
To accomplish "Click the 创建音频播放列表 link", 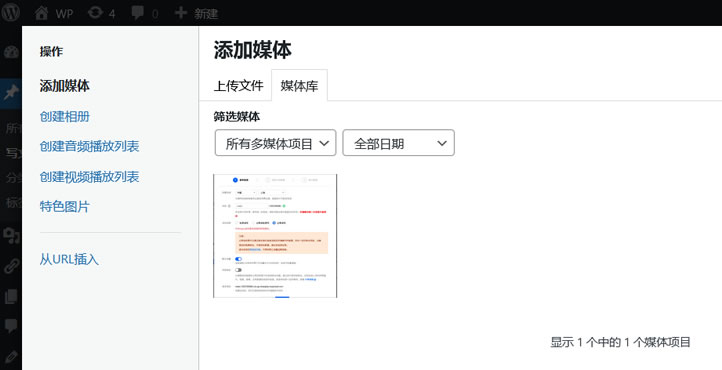I will 89,147.
